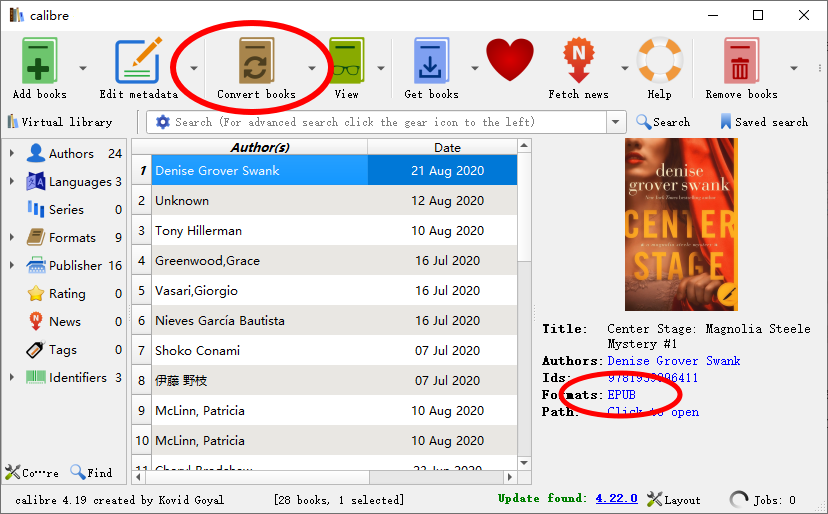Open the Help lifebuoy icon
828x514 pixels.
pos(660,60)
